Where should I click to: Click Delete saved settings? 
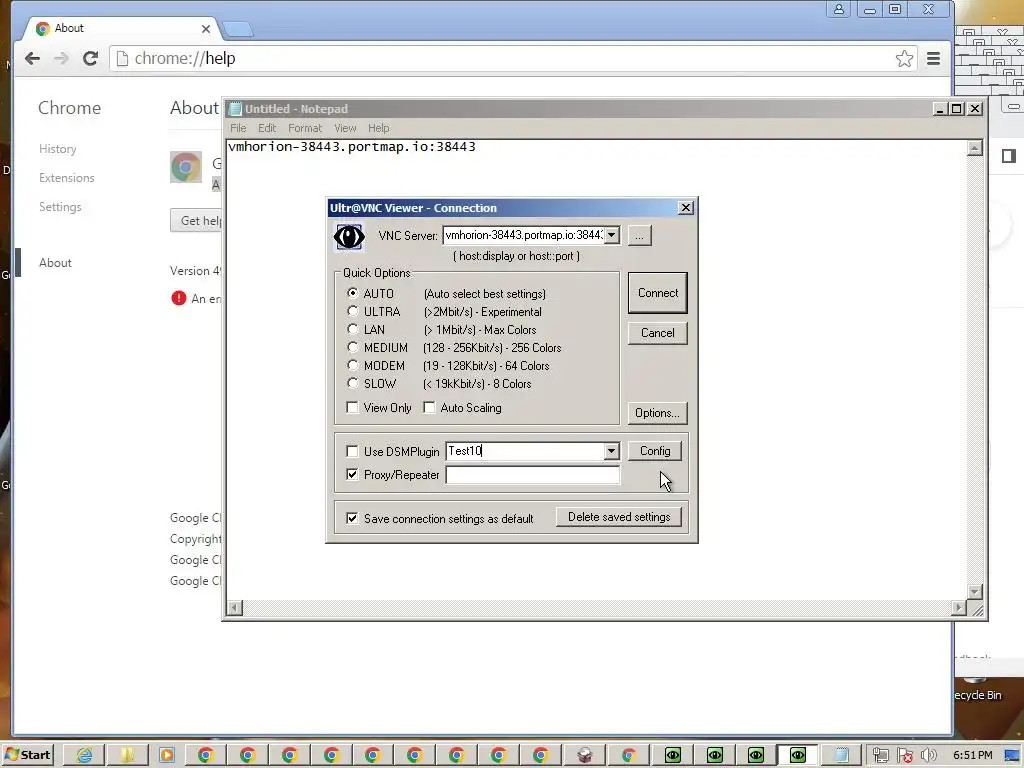[x=619, y=517]
